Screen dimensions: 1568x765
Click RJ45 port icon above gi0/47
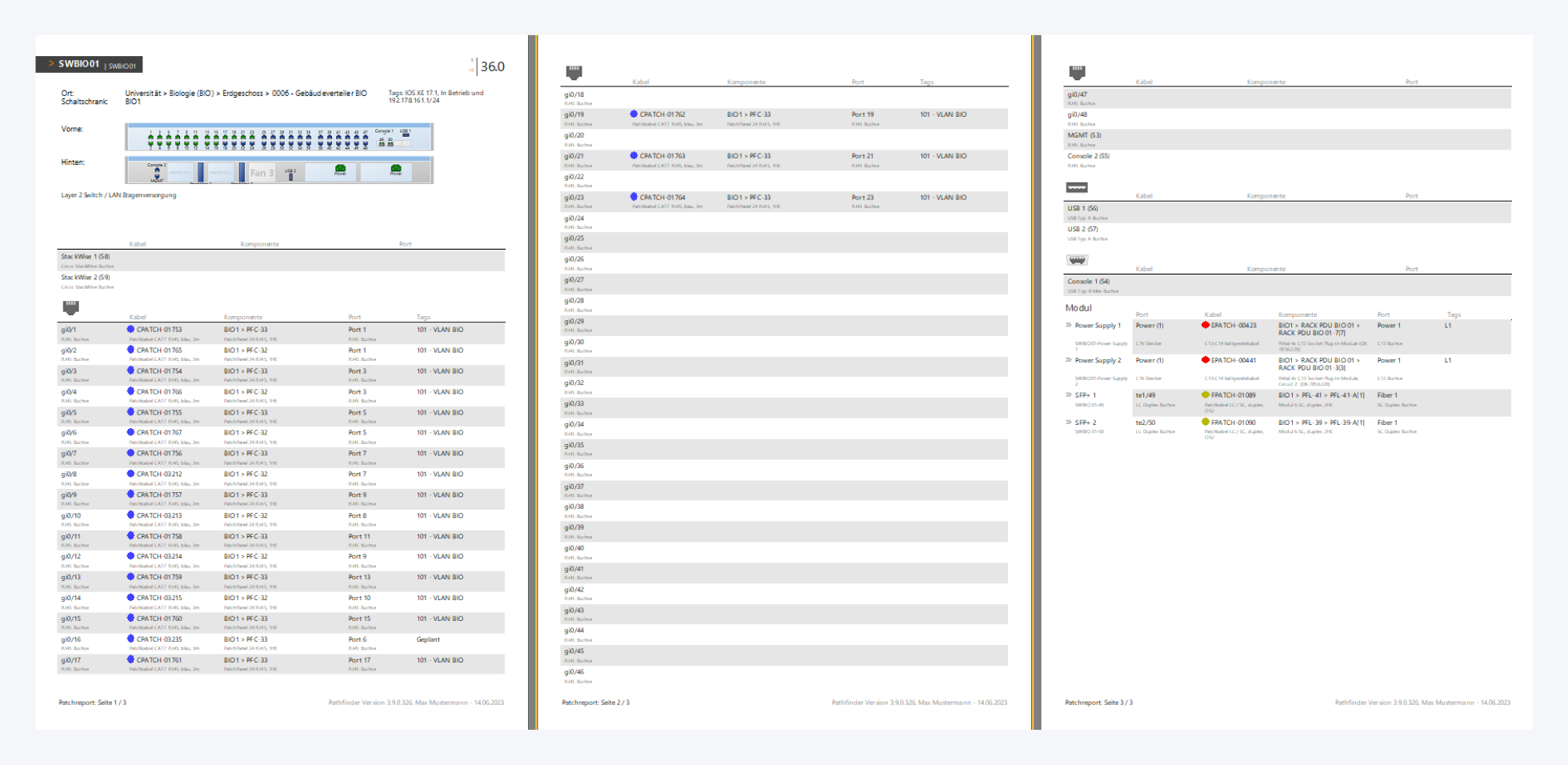click(1077, 72)
